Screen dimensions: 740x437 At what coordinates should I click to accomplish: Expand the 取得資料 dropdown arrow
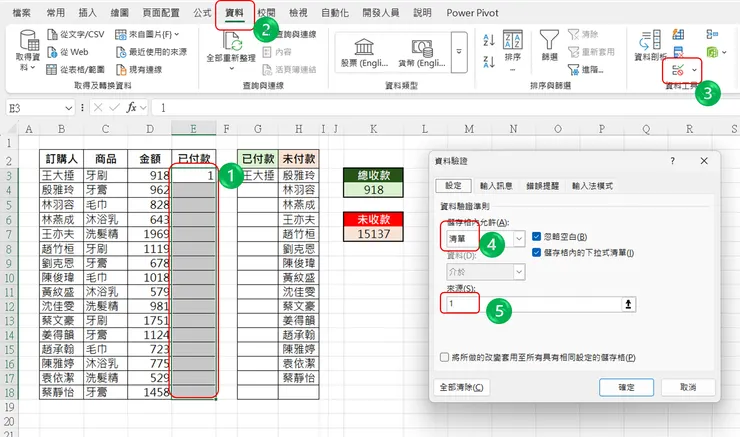coord(32,68)
